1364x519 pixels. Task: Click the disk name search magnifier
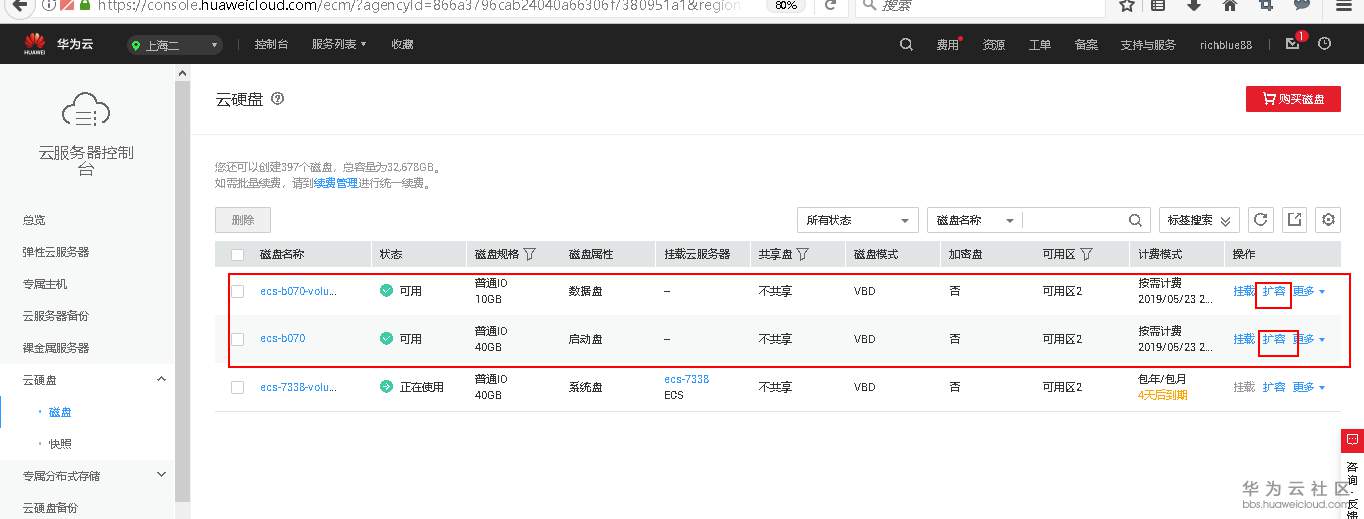click(x=1135, y=220)
